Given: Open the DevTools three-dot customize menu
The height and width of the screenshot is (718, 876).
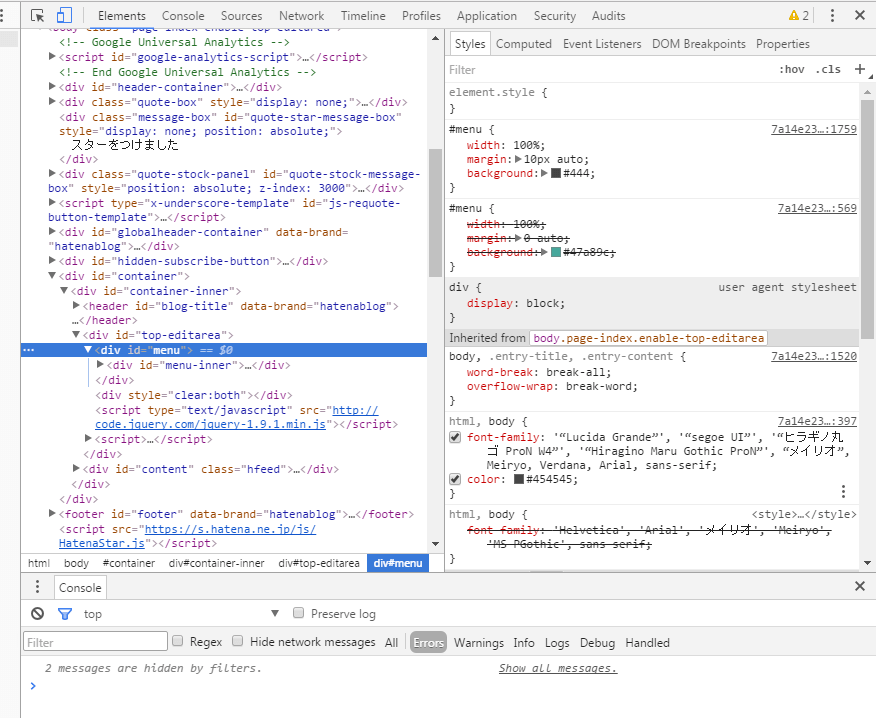Looking at the screenshot, I should (832, 16).
